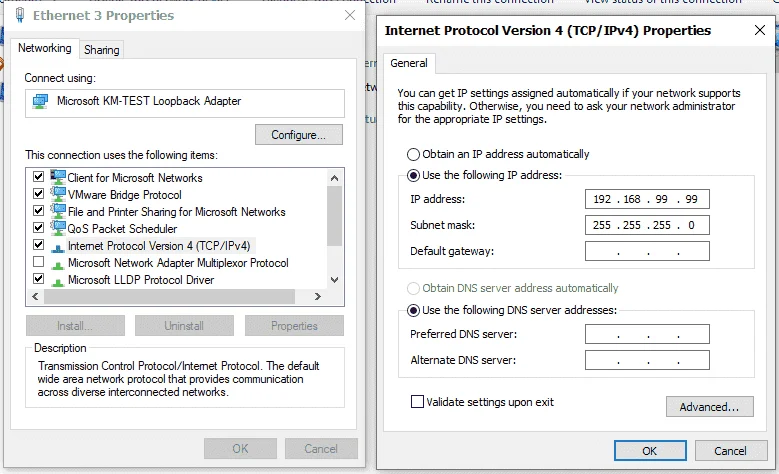The image size is (779, 474).
Task: Click the vertical scrollbar thumb in items list
Action: (x=334, y=216)
